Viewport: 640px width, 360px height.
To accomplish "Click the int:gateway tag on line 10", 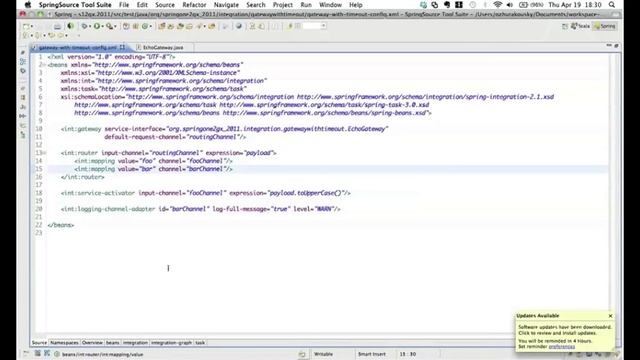I will pos(81,129).
